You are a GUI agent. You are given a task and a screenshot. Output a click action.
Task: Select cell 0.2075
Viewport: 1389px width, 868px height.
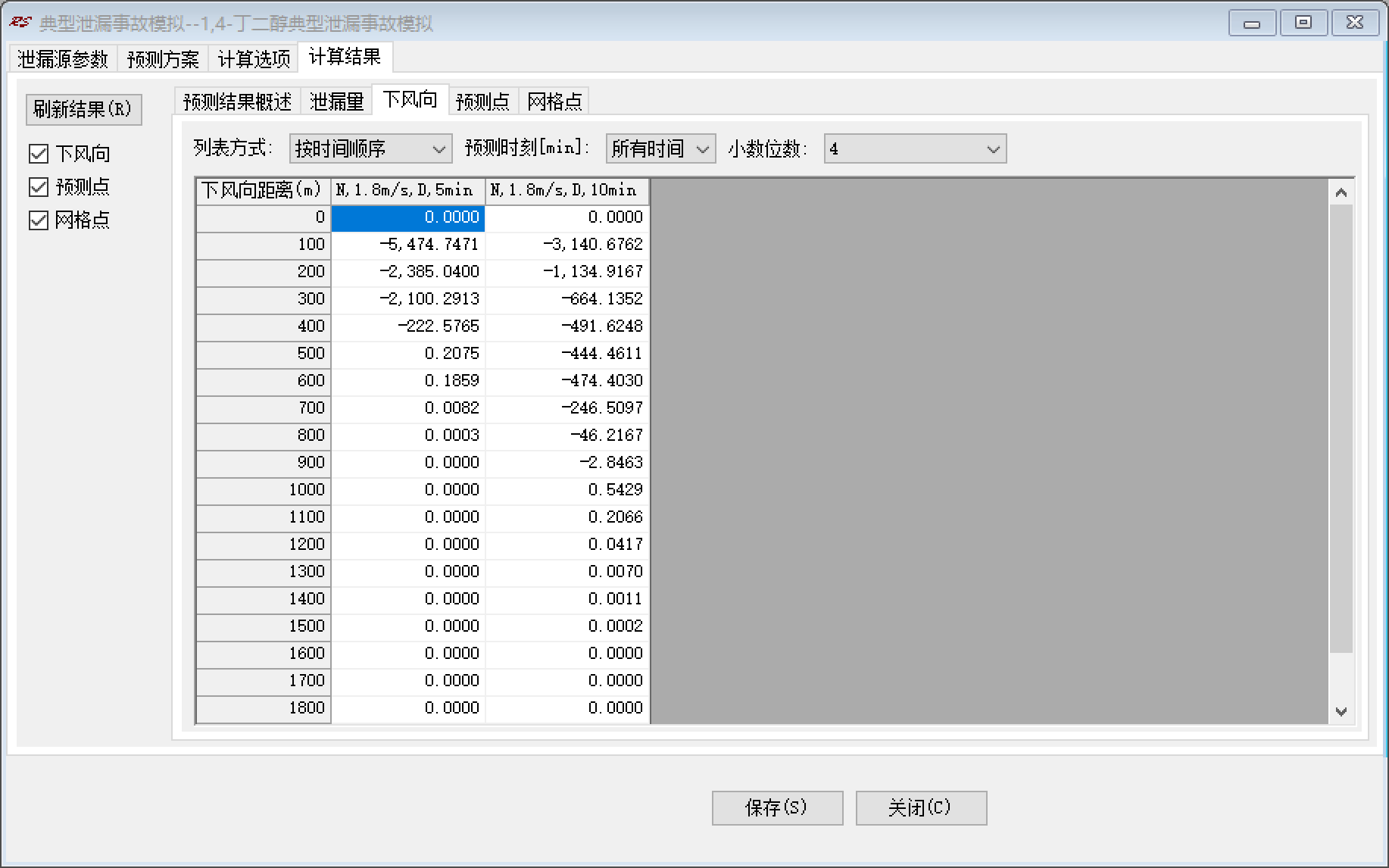pos(407,354)
